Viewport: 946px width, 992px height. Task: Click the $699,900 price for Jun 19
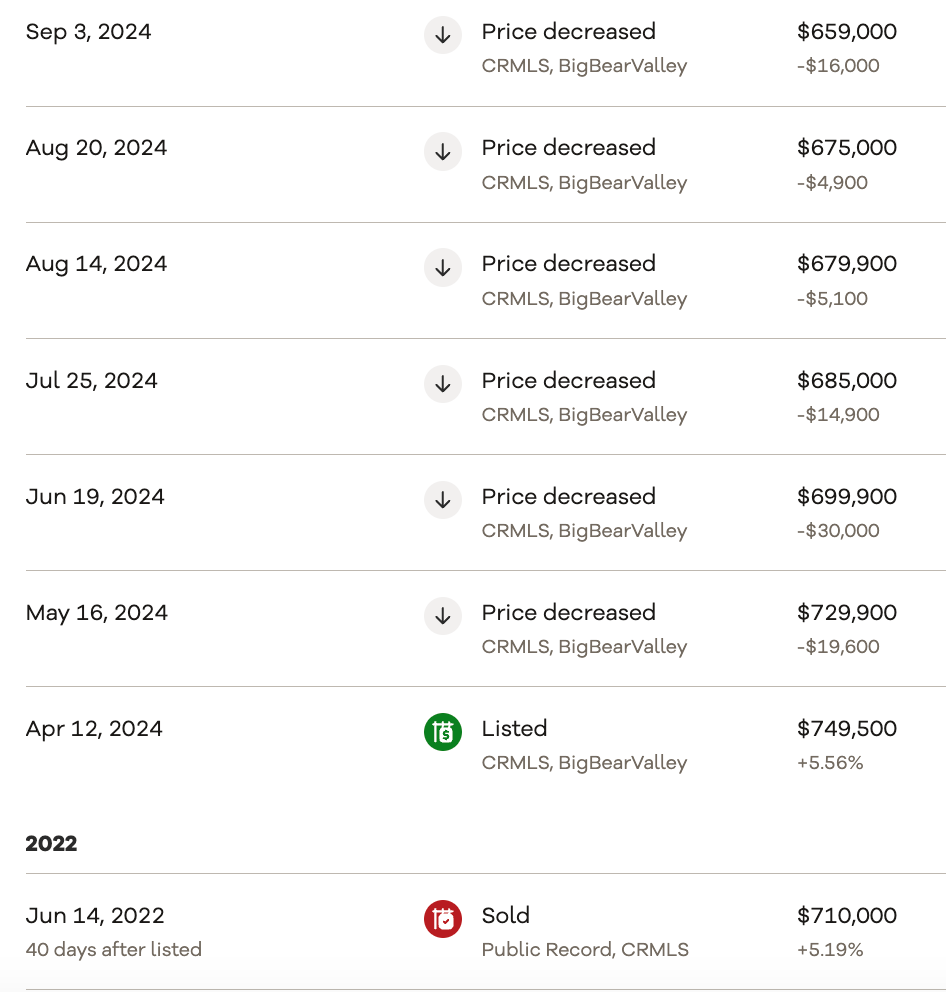point(846,497)
